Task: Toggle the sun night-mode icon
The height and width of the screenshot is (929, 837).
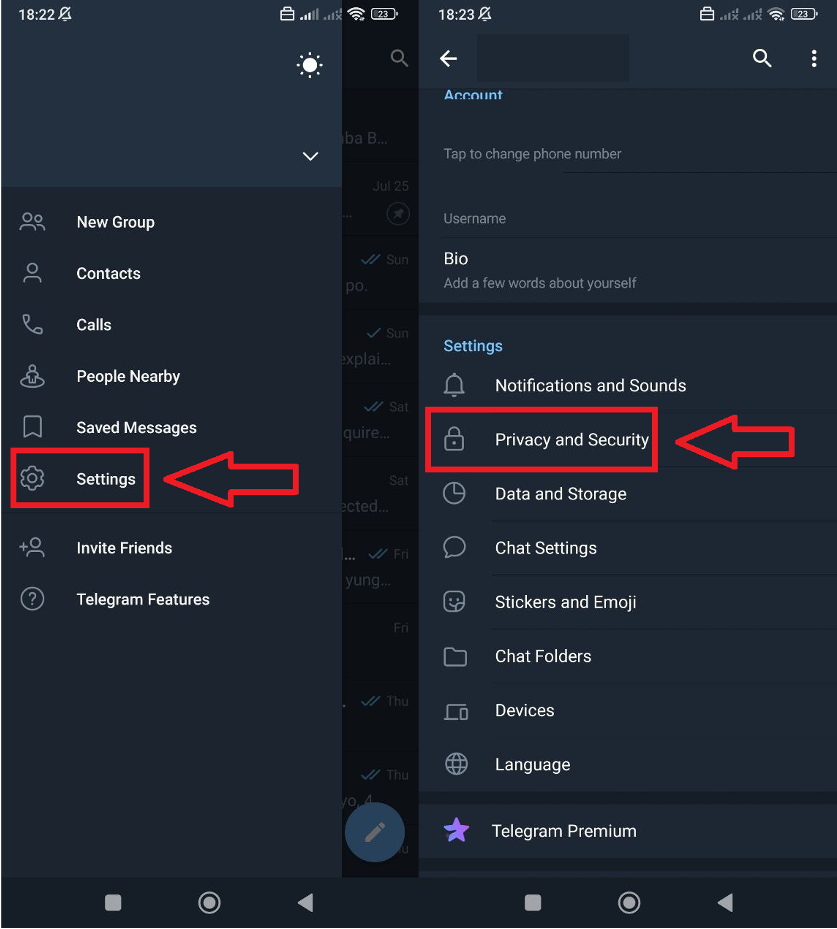Action: [310, 66]
